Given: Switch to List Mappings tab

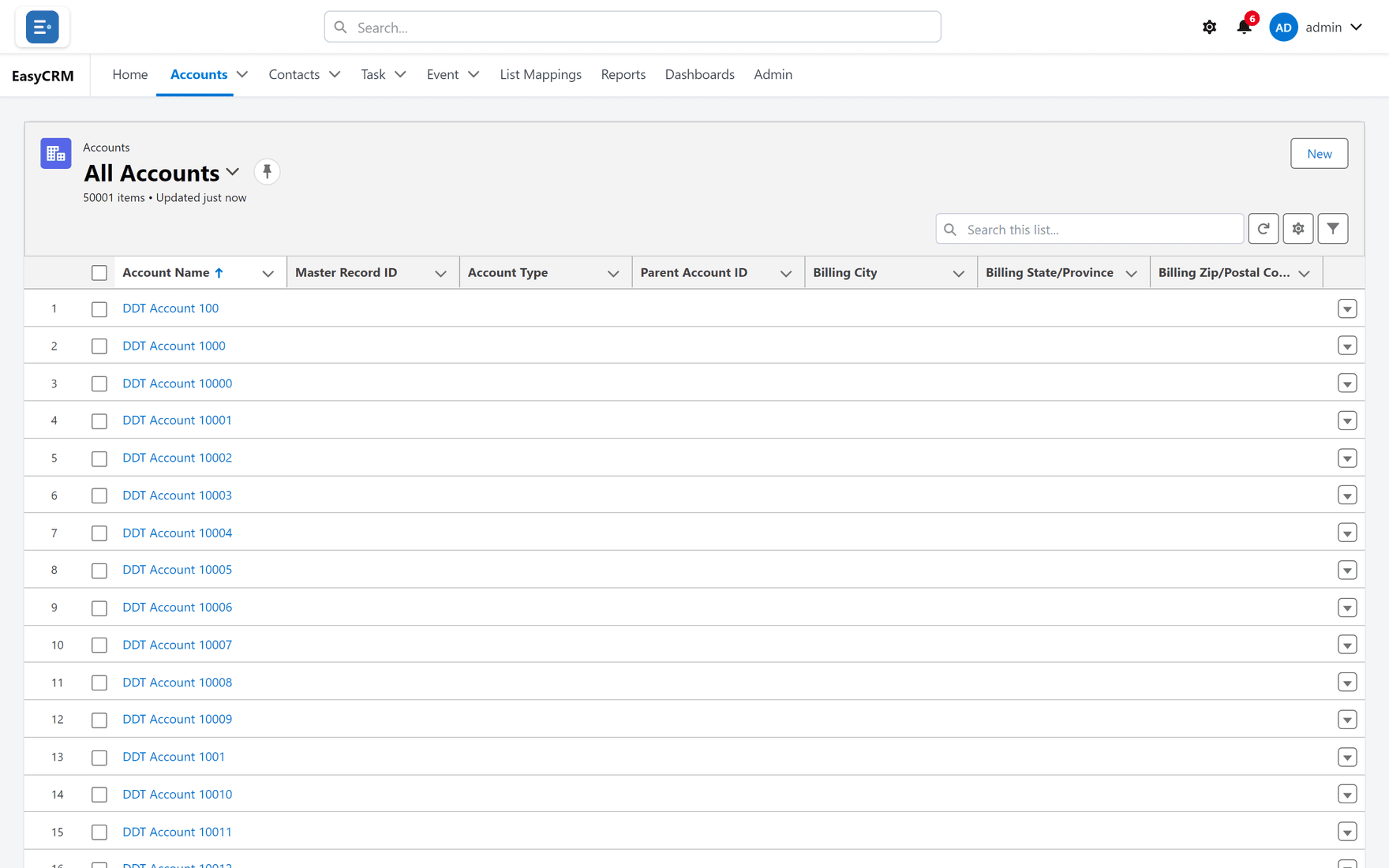Looking at the screenshot, I should pos(541,74).
